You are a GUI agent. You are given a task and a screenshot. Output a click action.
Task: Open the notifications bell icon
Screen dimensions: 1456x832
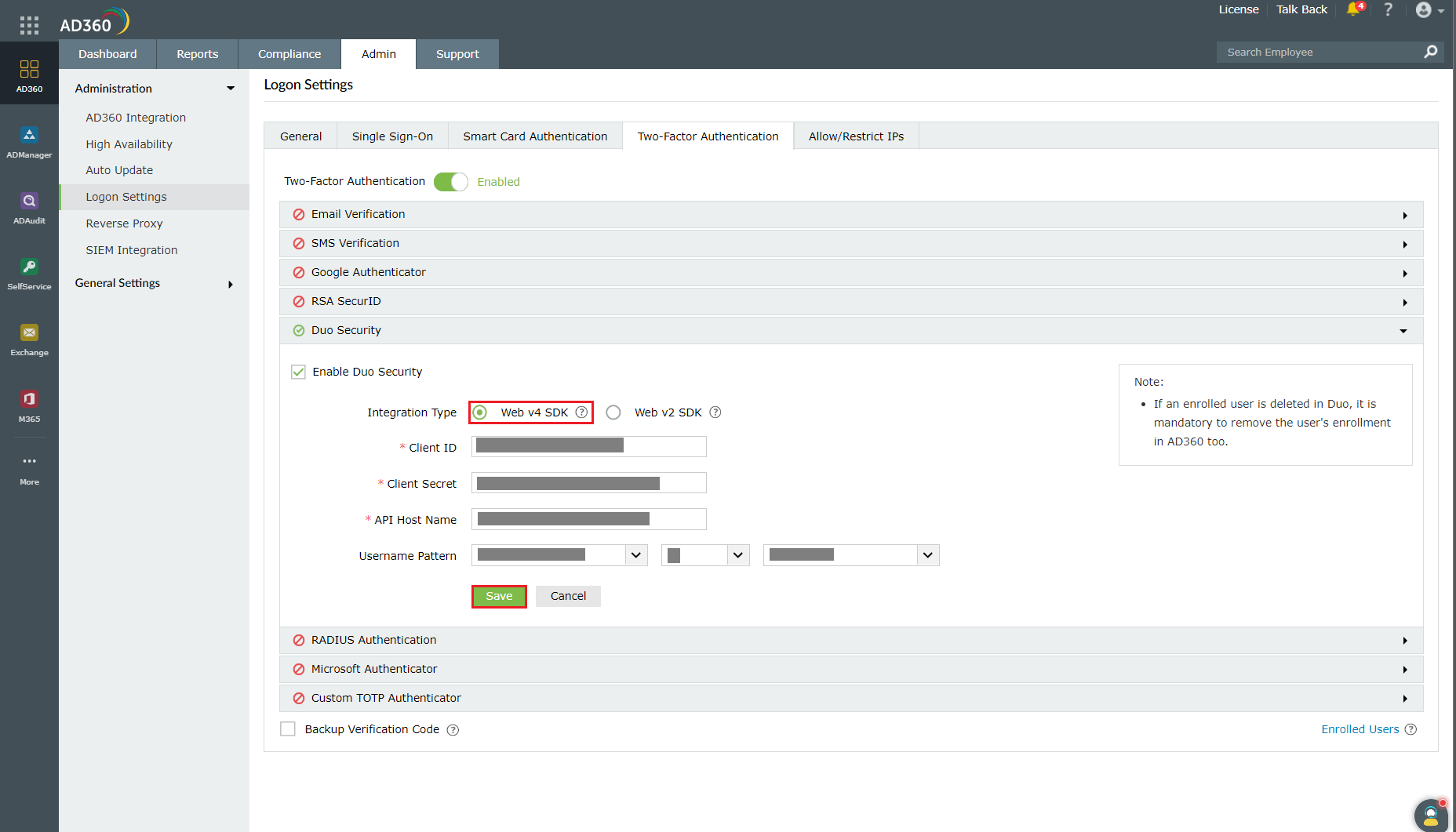(x=1353, y=10)
